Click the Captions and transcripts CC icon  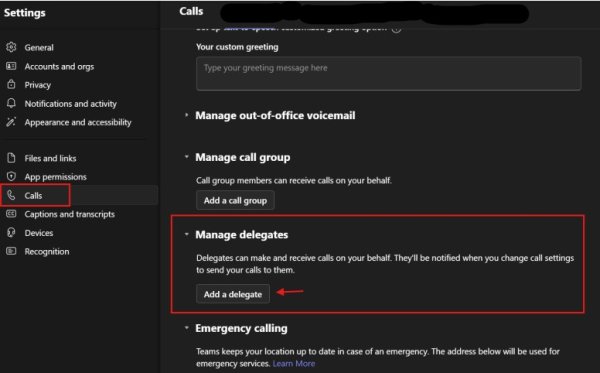point(11,214)
